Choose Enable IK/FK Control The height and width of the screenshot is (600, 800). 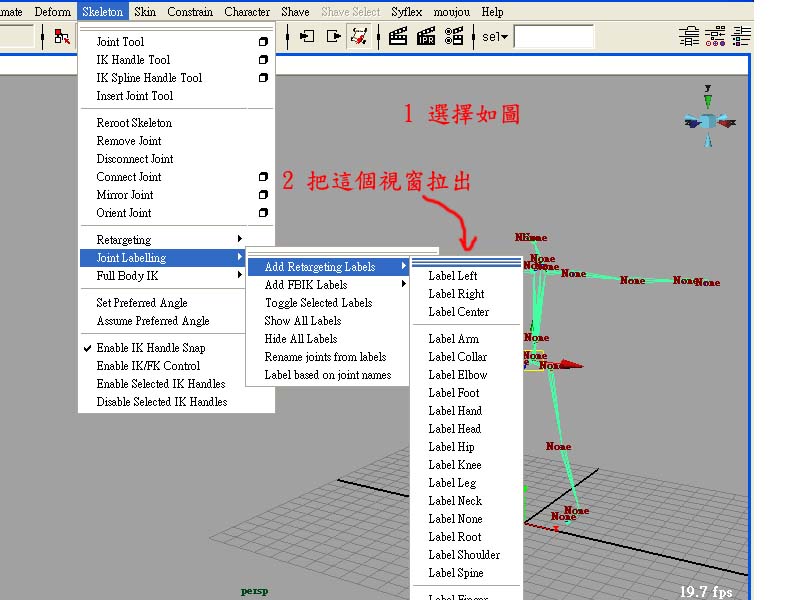click(148, 365)
